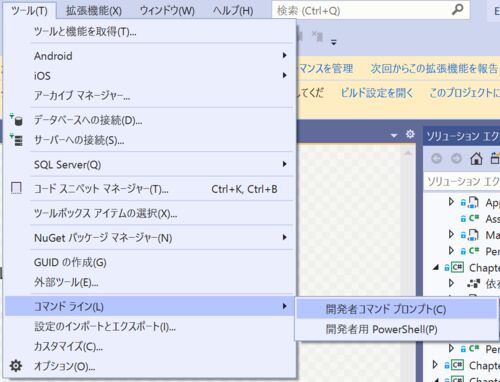Screen dimensions: 500x382
Task: Open the 拡張機能(X) menu
Action: coord(94,11)
